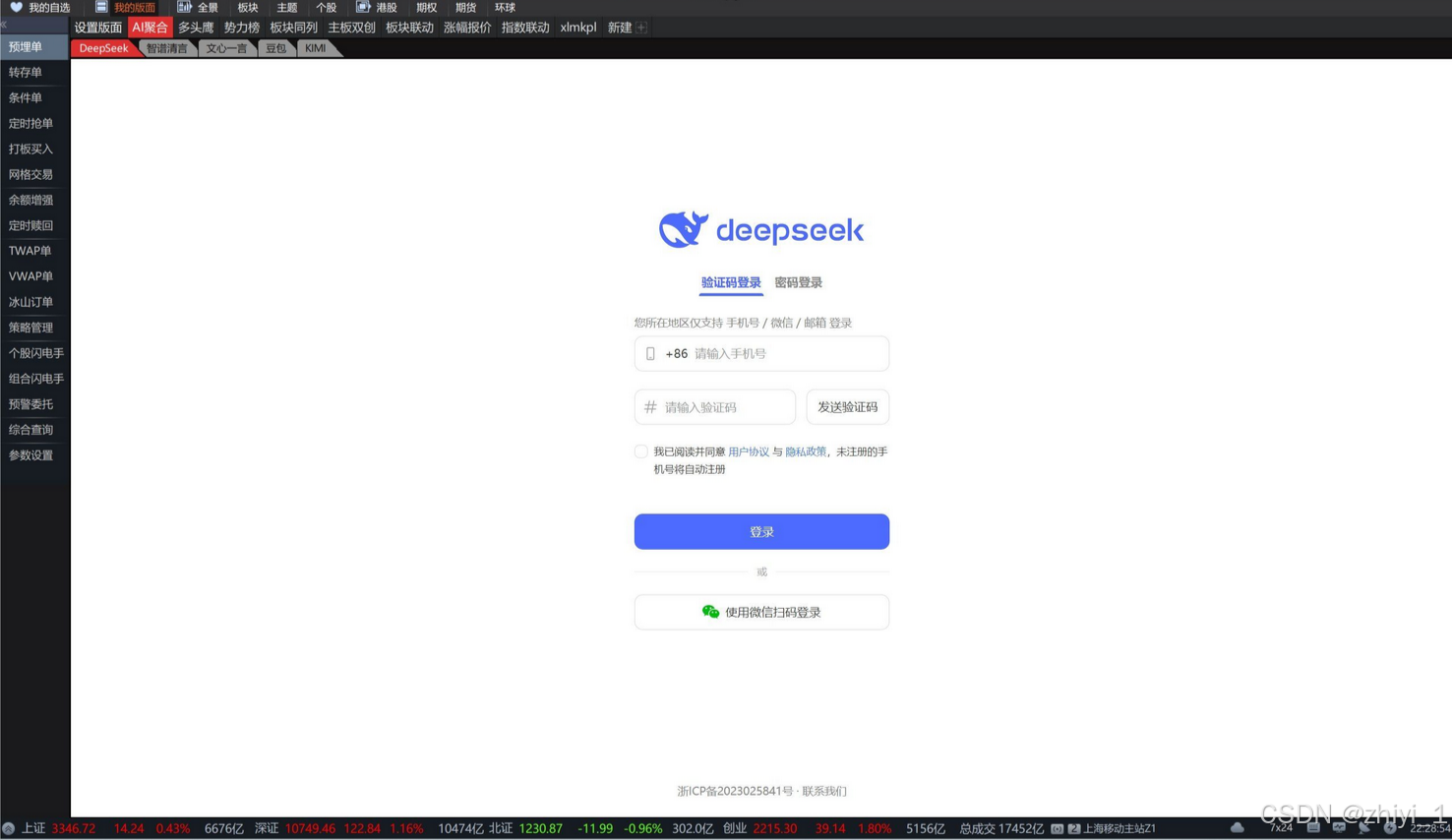Open the 环球 top menu
The image size is (1452, 840).
click(x=505, y=7)
